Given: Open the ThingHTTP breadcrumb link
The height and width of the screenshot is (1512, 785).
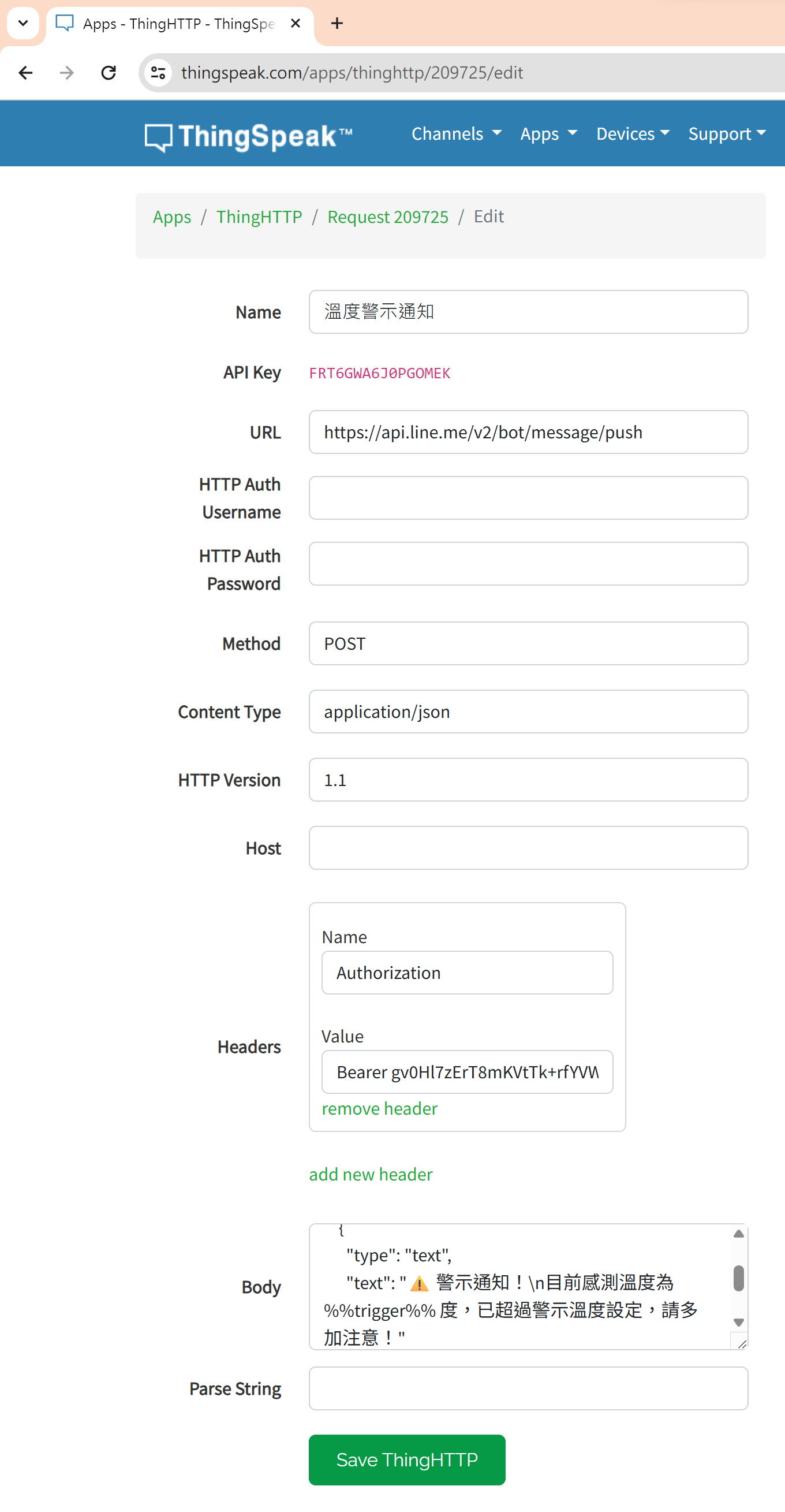Looking at the screenshot, I should tap(259, 217).
